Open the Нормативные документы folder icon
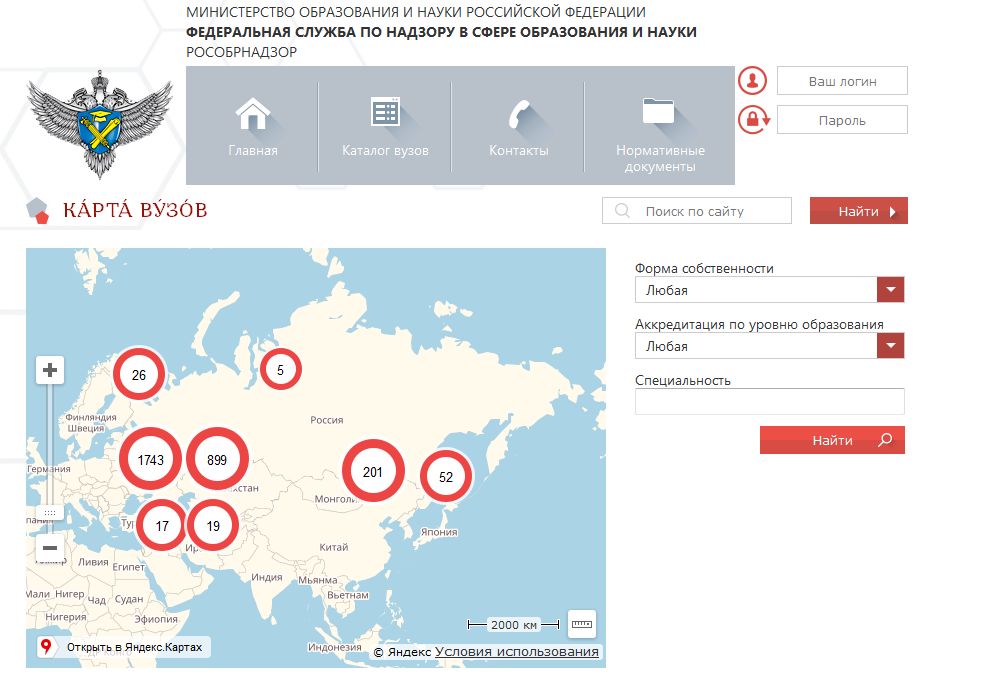Screen dimensions: 991x678 (x=658, y=111)
